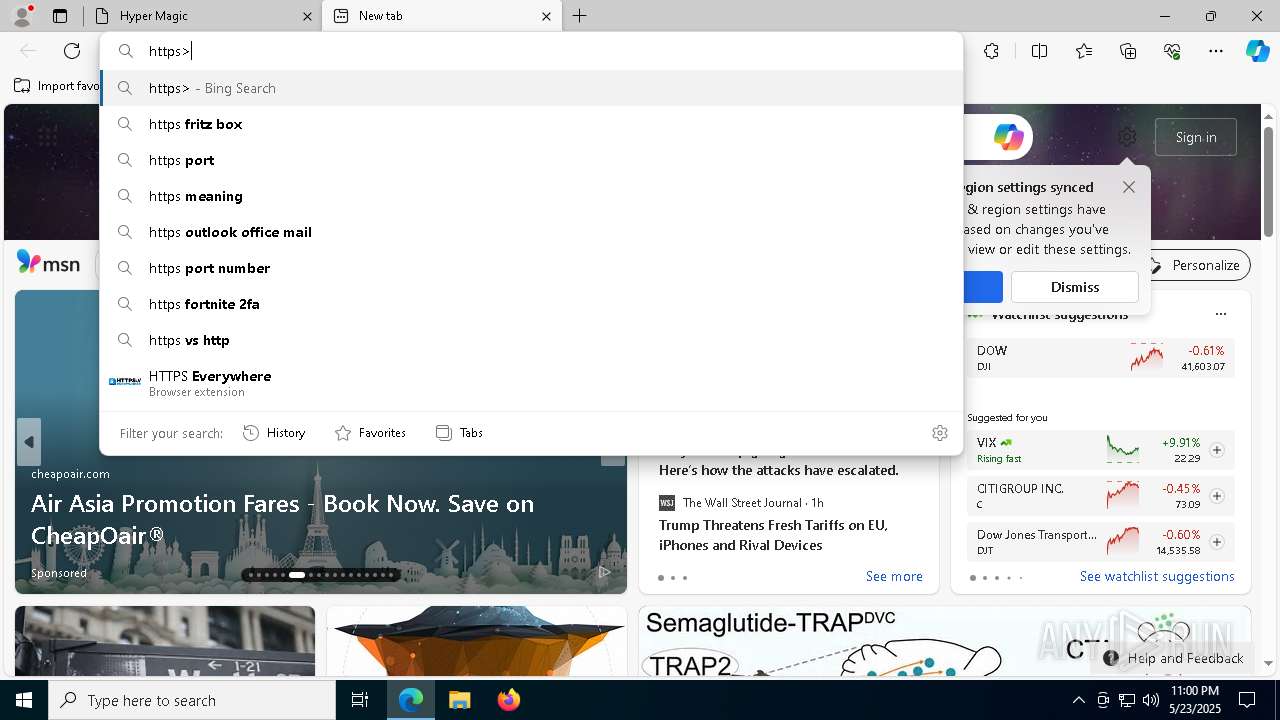
Task: Open the volume speaker tray icon
Action: [x=1151, y=700]
